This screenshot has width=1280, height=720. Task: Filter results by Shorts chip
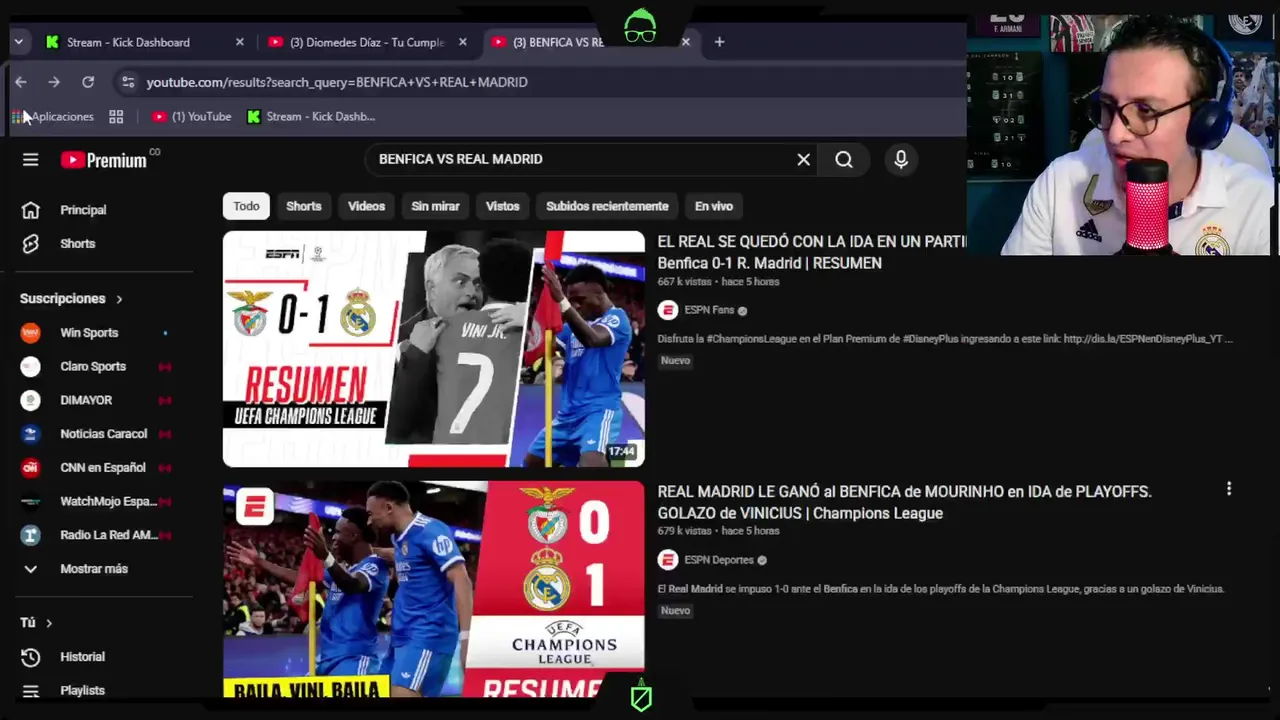pyautogui.click(x=304, y=206)
